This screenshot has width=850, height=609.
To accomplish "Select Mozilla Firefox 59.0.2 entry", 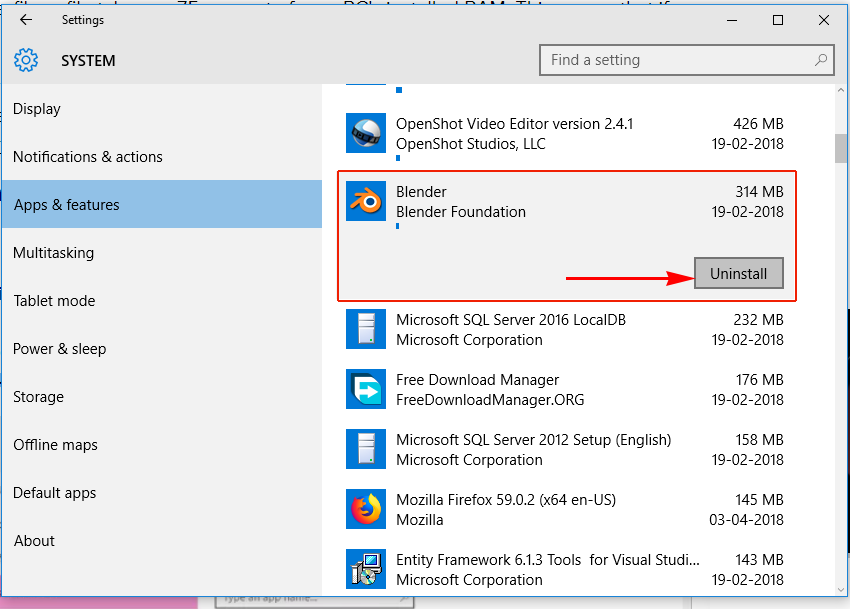I will point(565,509).
